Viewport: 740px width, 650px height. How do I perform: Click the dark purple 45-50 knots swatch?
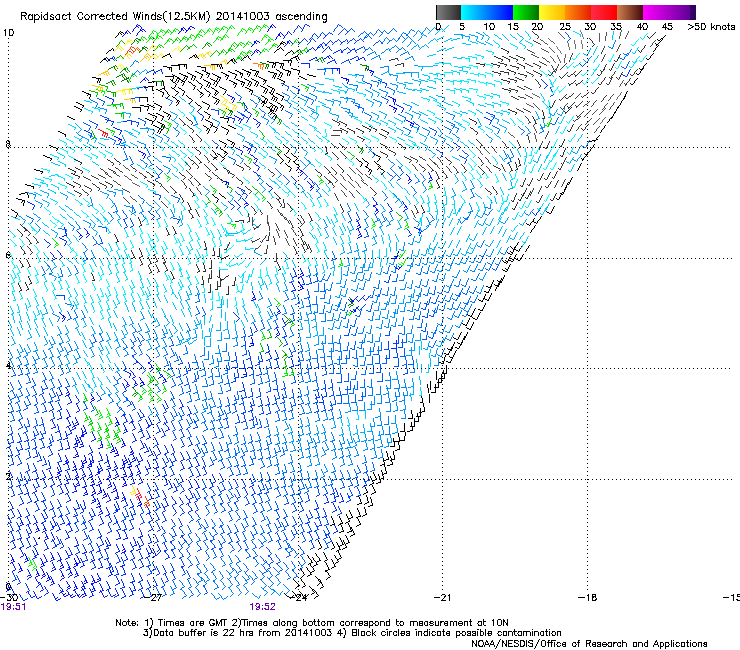click(x=682, y=12)
